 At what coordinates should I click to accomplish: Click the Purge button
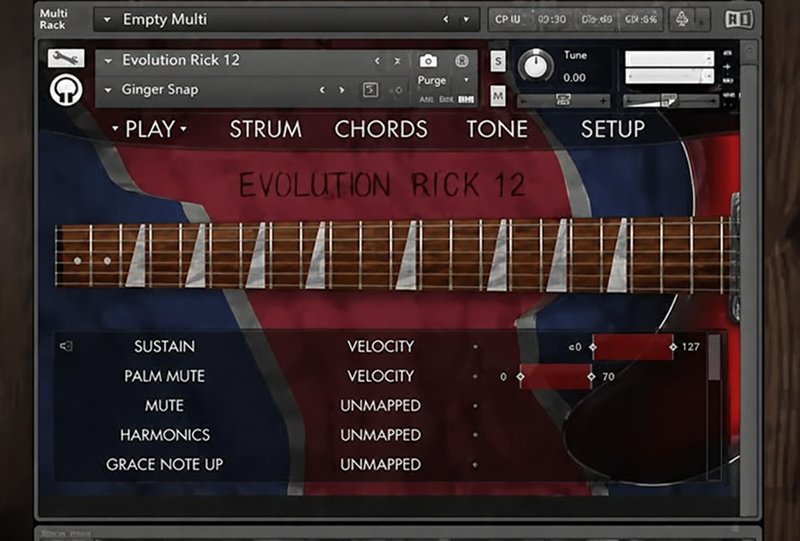(x=432, y=80)
